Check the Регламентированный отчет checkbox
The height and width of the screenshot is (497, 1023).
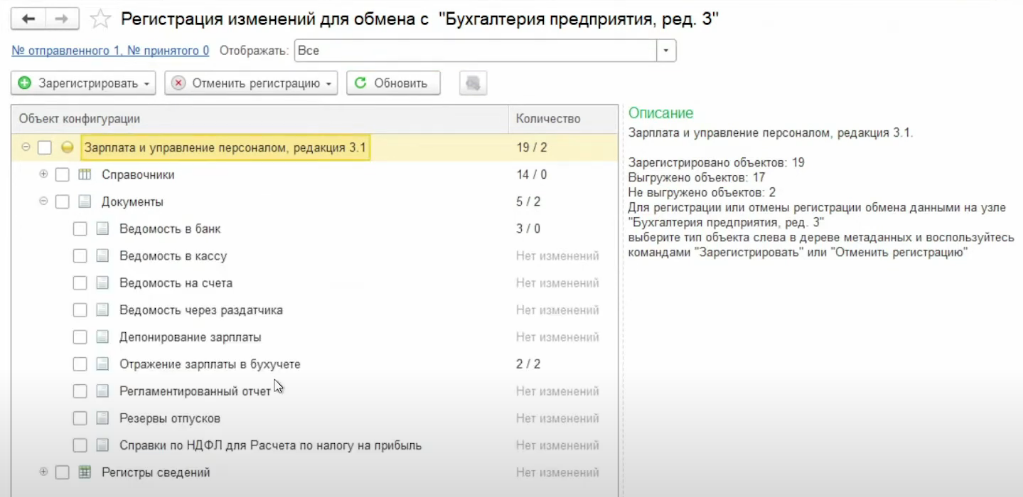[x=80, y=391]
